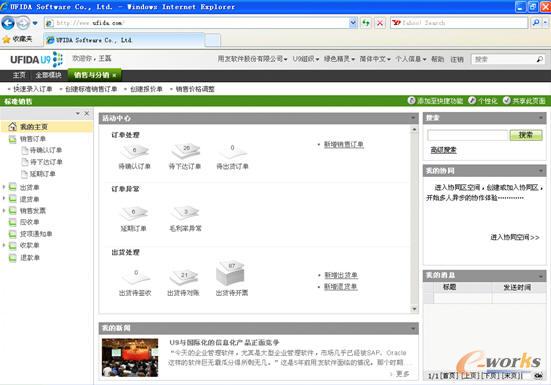
Task: Click the browser back arrow button
Action: (x=8, y=23)
